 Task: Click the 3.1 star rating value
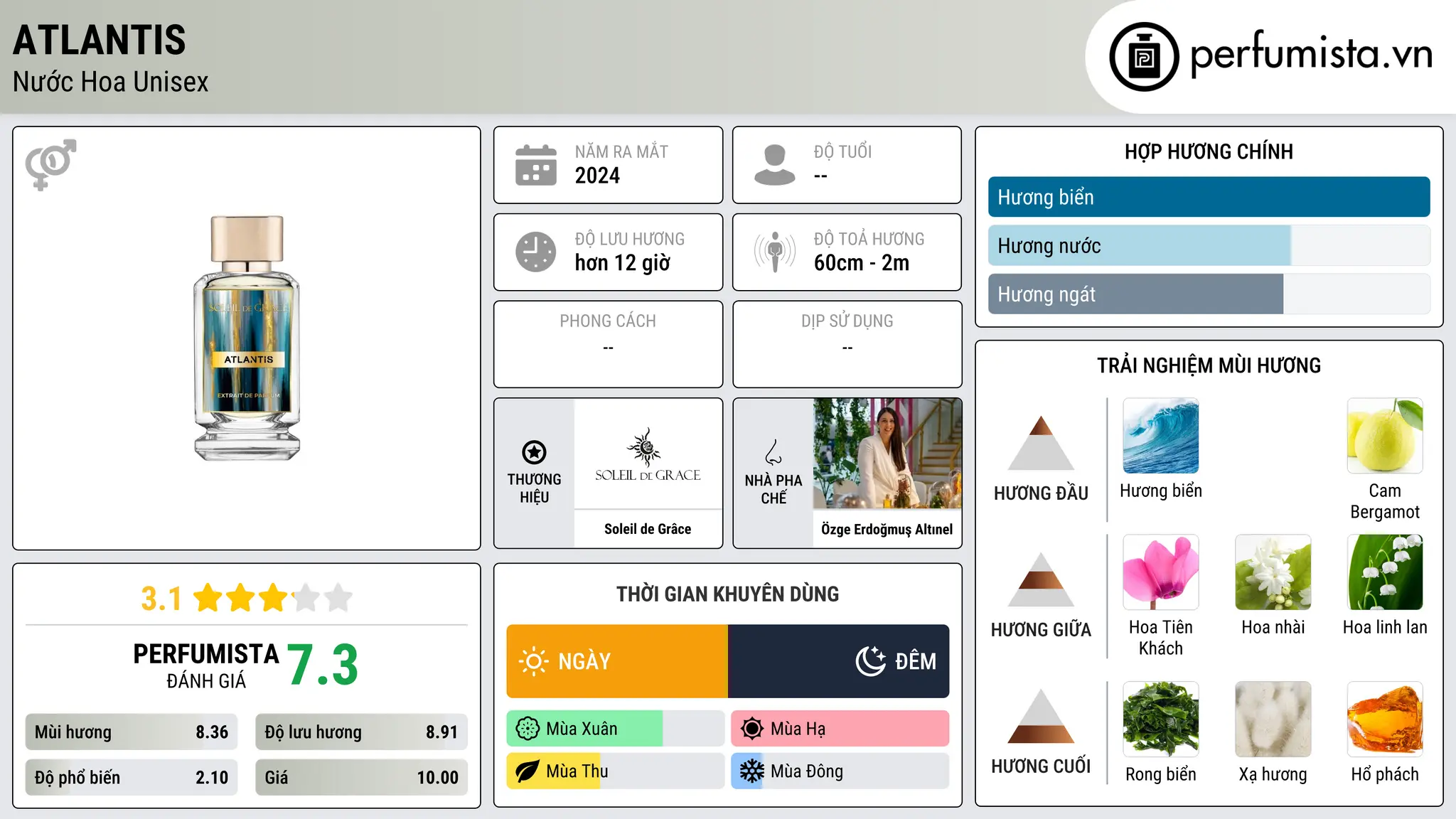pos(161,599)
